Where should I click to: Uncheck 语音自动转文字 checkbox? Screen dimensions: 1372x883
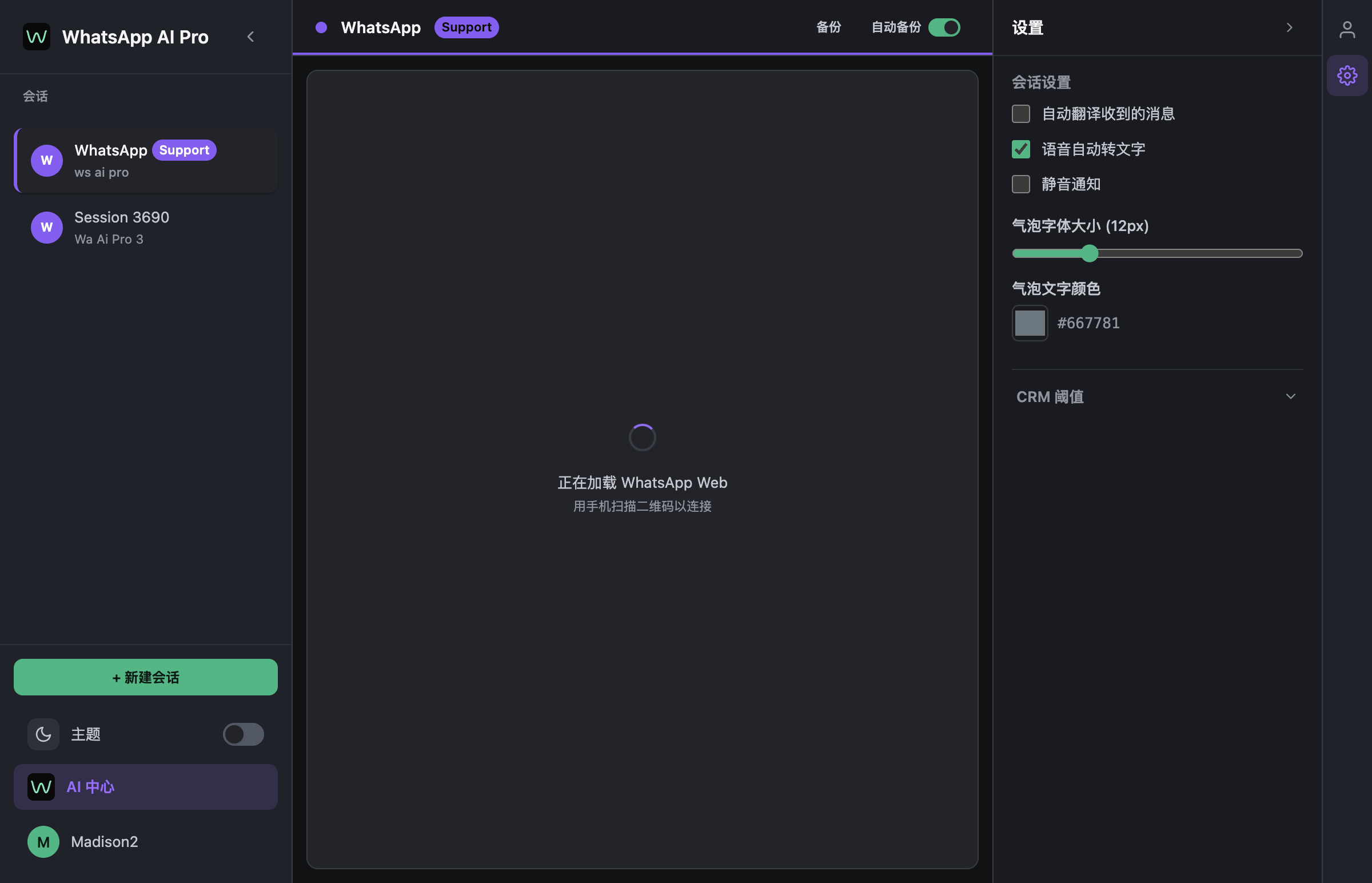(x=1021, y=149)
